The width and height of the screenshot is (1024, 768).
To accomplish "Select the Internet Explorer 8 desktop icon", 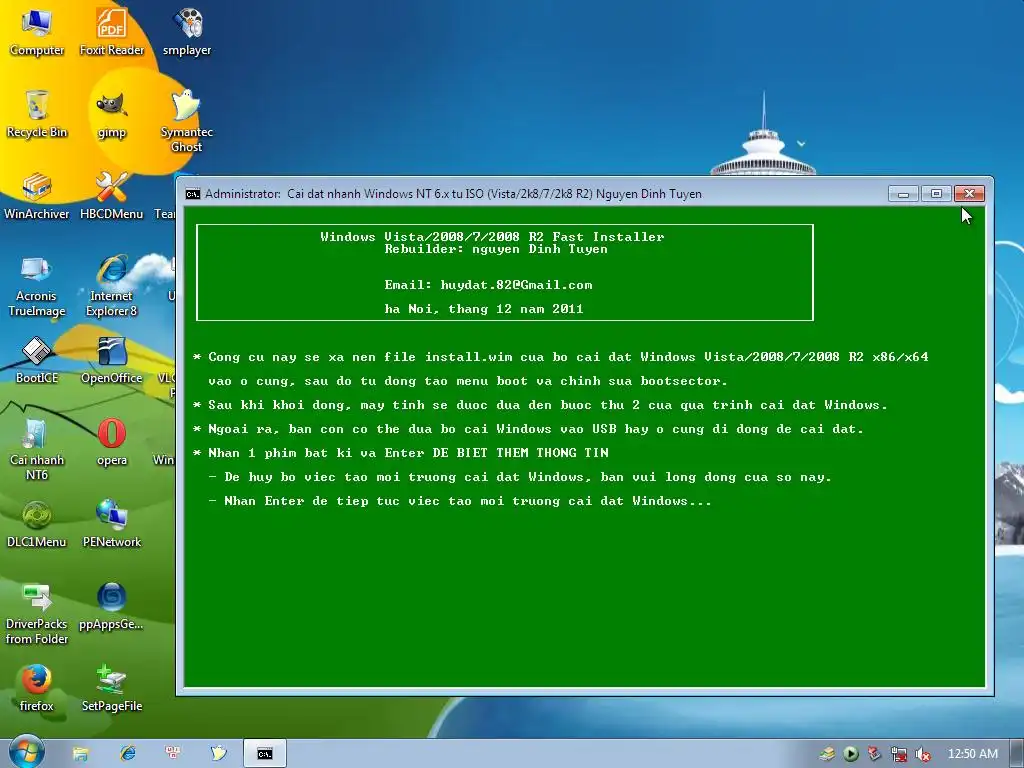I will pyautogui.click(x=112, y=286).
